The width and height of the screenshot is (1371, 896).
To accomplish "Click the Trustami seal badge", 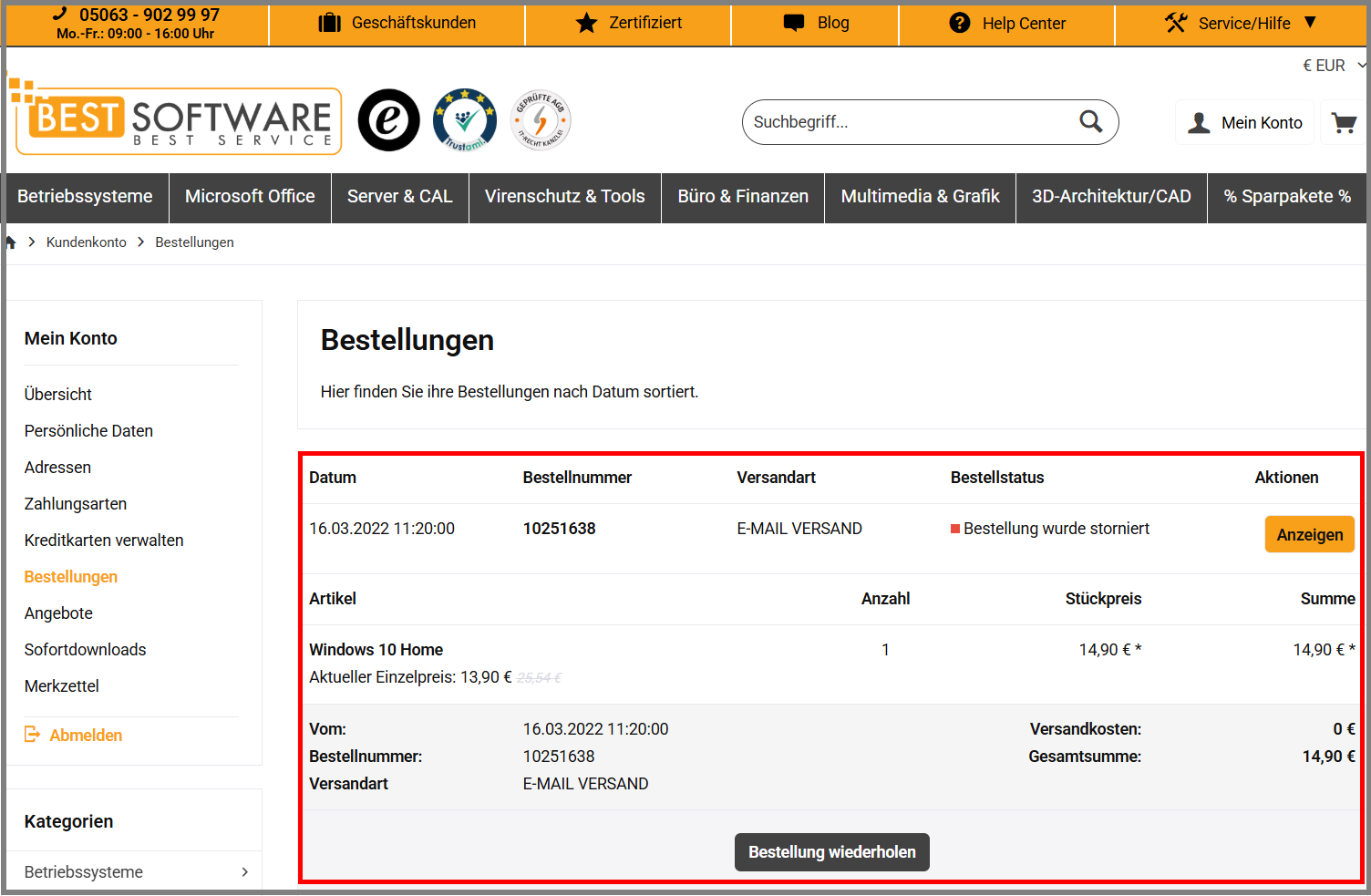I will tap(465, 119).
